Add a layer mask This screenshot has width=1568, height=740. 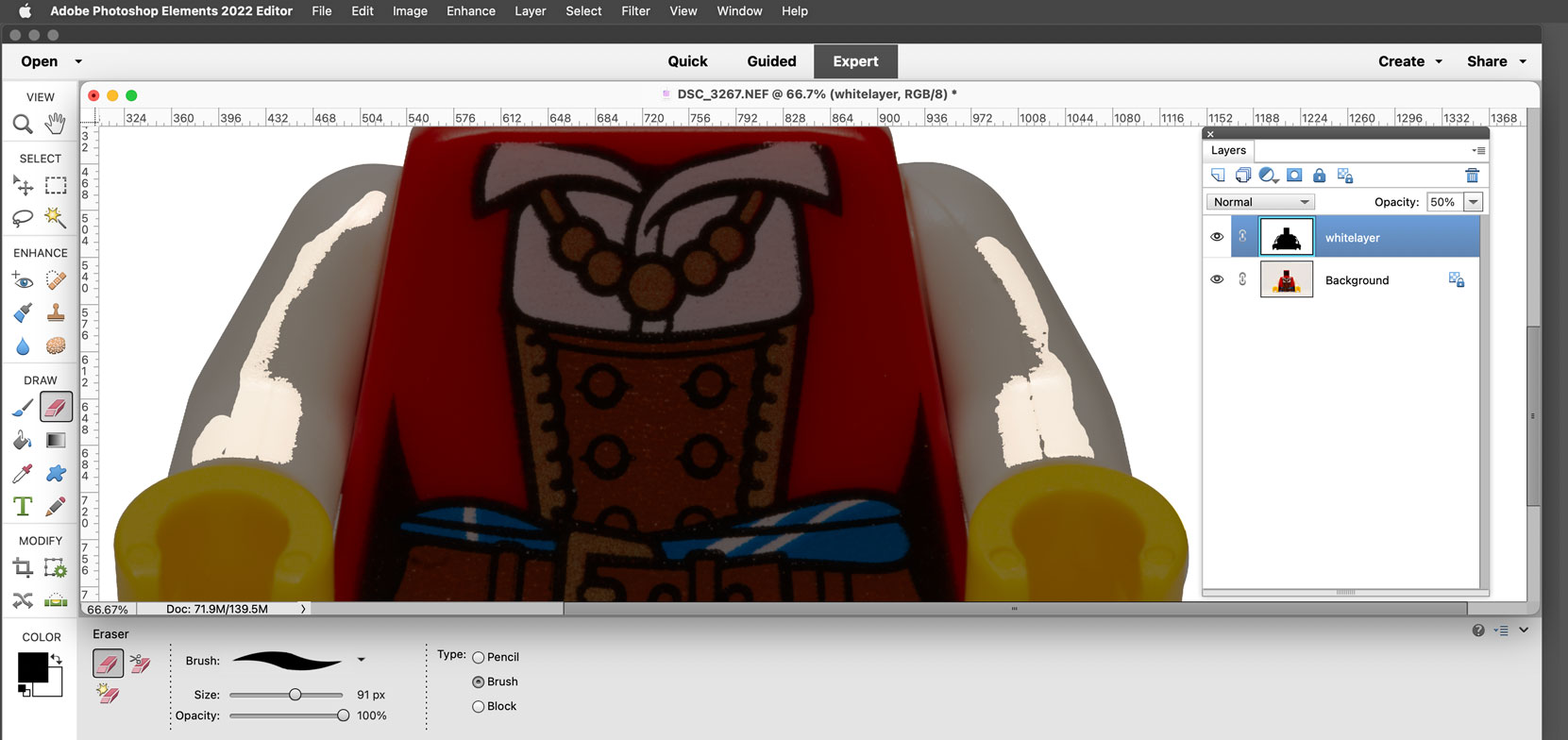[x=1294, y=176]
